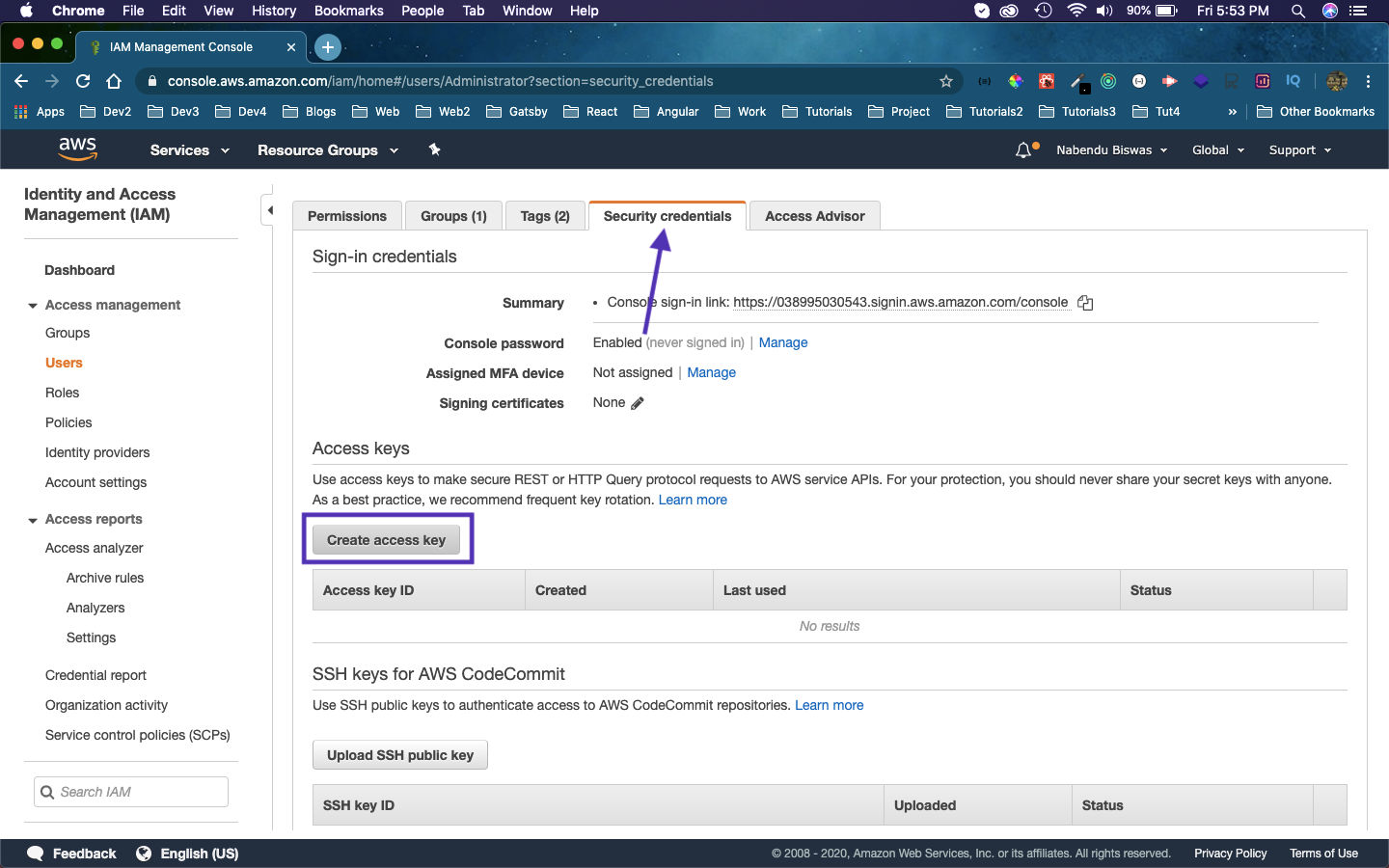Open a new Chrome tab
Image resolution: width=1389 pixels, height=868 pixels.
(x=328, y=46)
